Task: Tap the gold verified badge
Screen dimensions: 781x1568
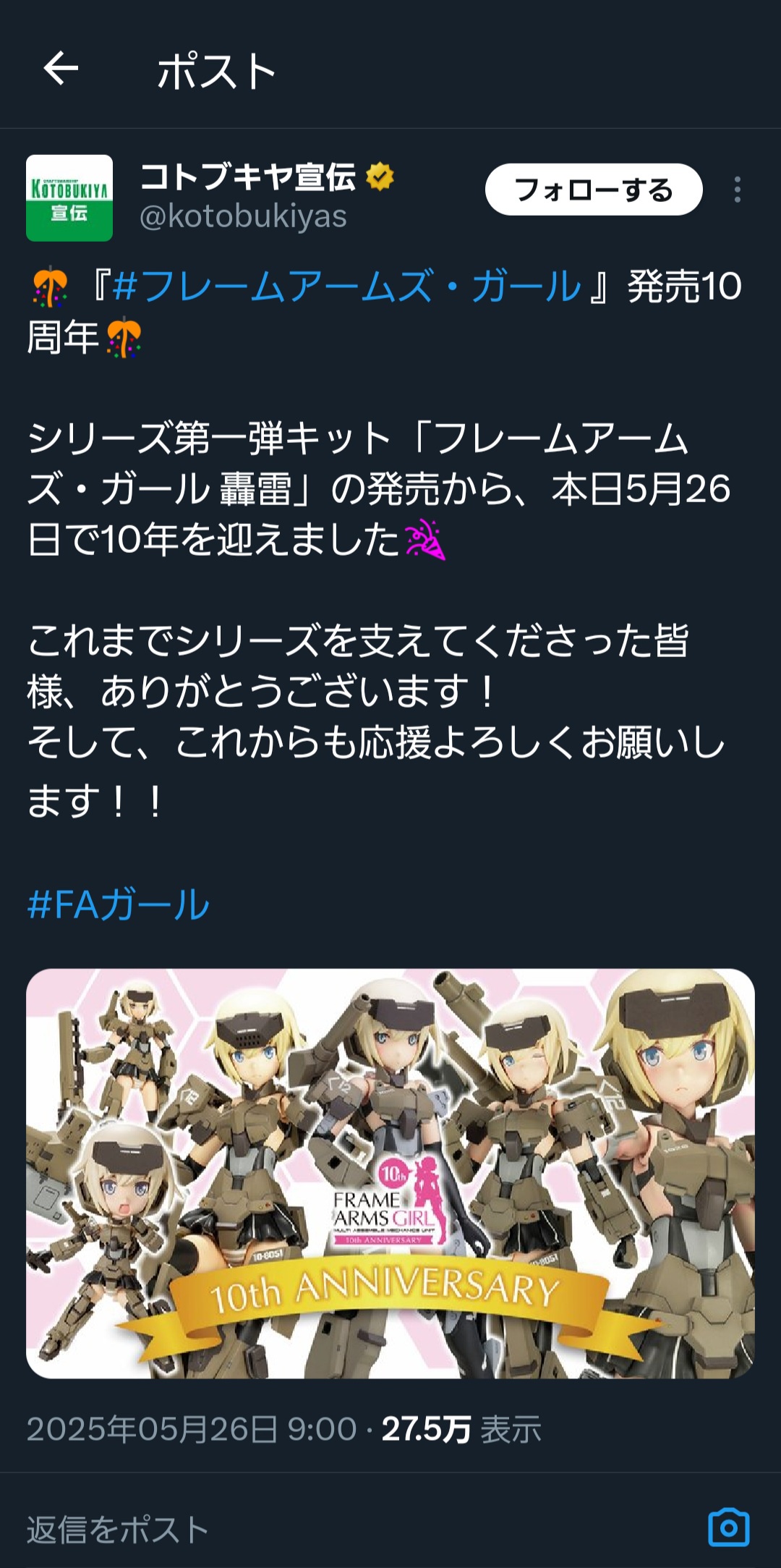Action: (x=380, y=177)
